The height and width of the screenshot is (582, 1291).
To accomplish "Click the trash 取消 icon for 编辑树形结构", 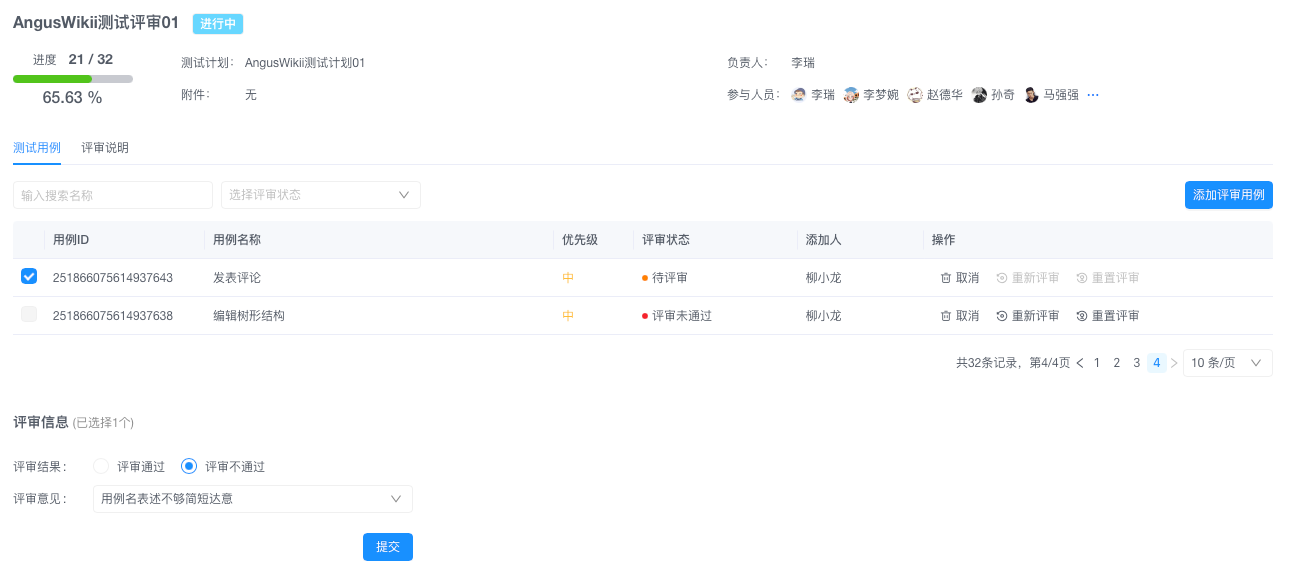I will coord(946,316).
